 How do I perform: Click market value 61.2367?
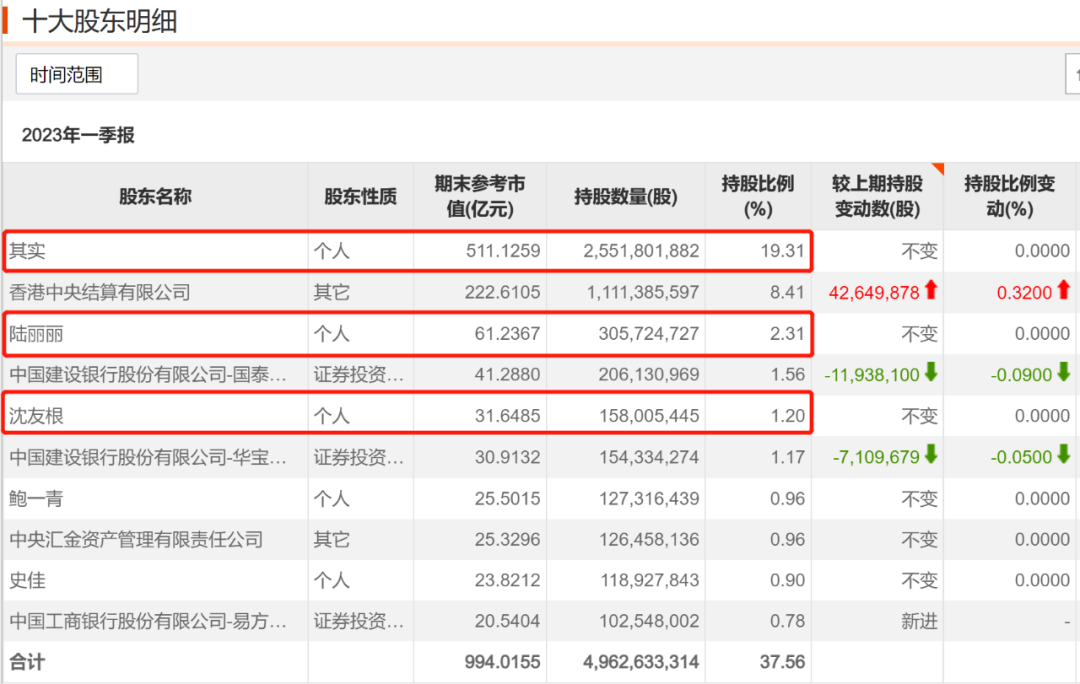click(508, 333)
